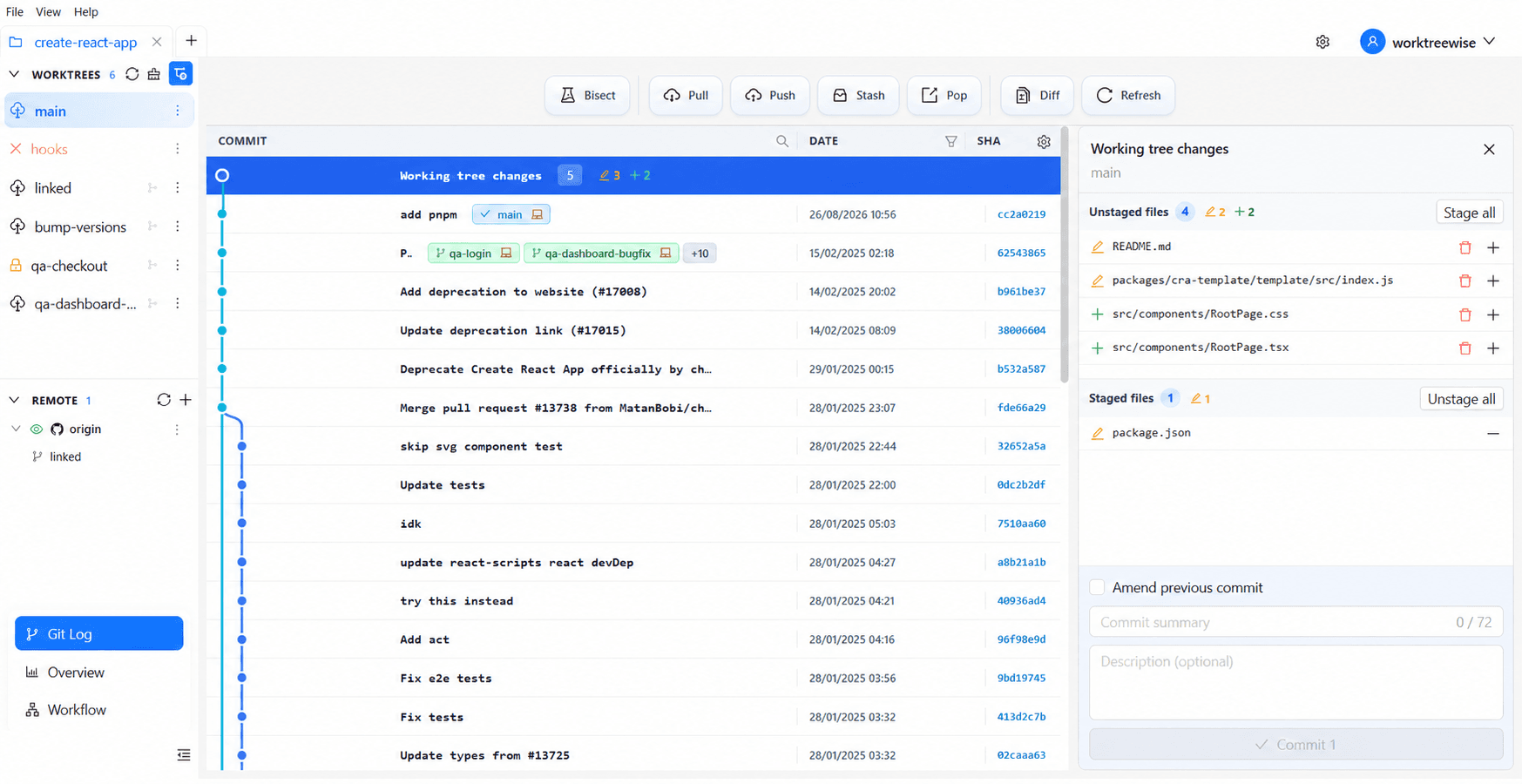Screen dimensions: 1522x784
Task: Add a new remote
Action: coord(186,400)
